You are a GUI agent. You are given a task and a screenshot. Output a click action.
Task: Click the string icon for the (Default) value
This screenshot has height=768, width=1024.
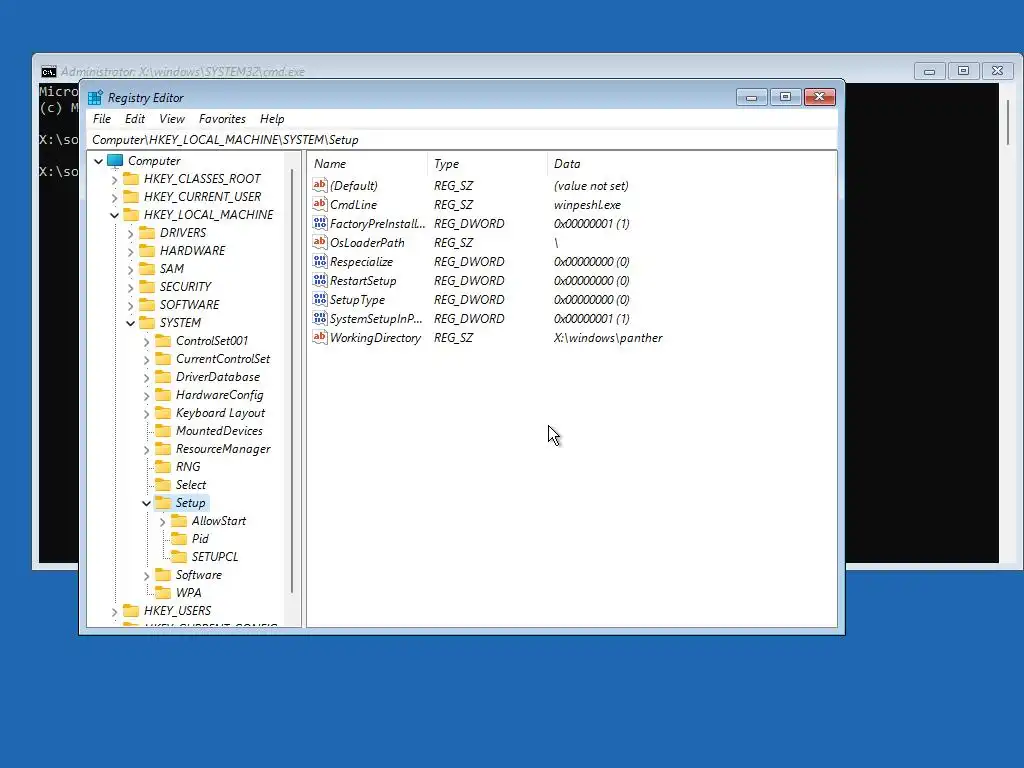319,185
